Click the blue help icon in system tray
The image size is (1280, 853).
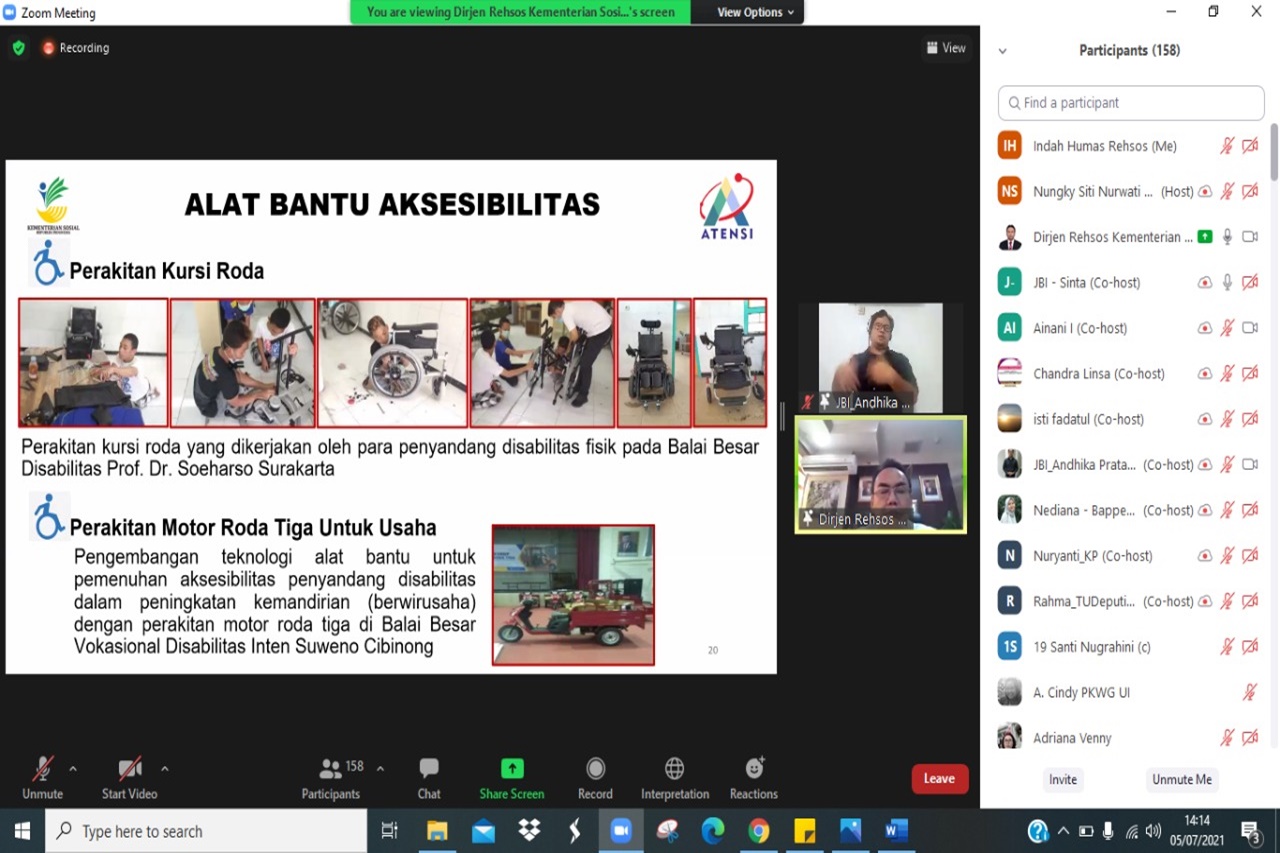pyautogui.click(x=1038, y=831)
